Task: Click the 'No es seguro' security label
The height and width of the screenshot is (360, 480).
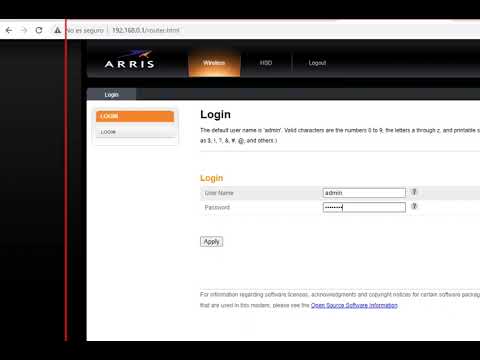Action: [85, 30]
